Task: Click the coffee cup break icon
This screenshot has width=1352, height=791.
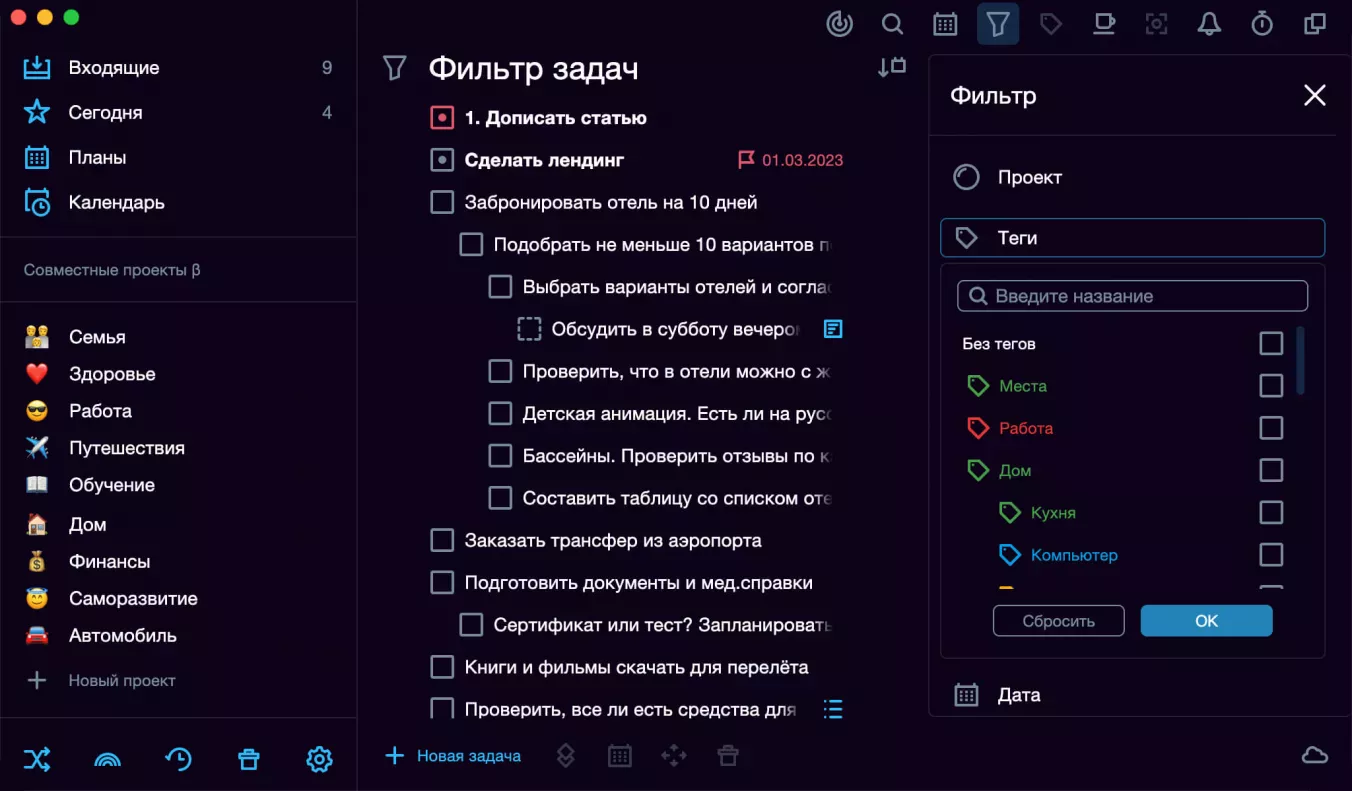Action: 1103,24
